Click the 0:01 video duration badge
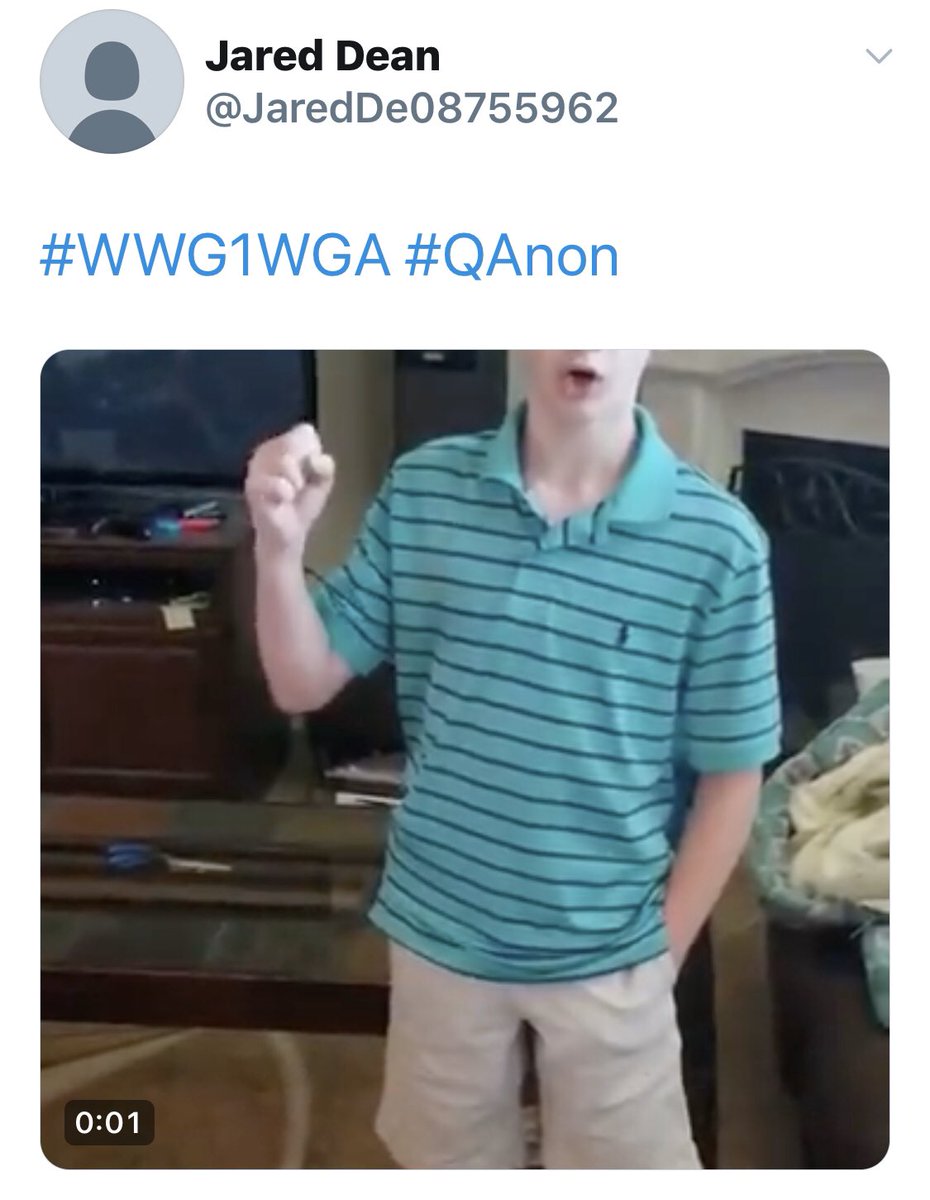930x1200 pixels. click(109, 1121)
